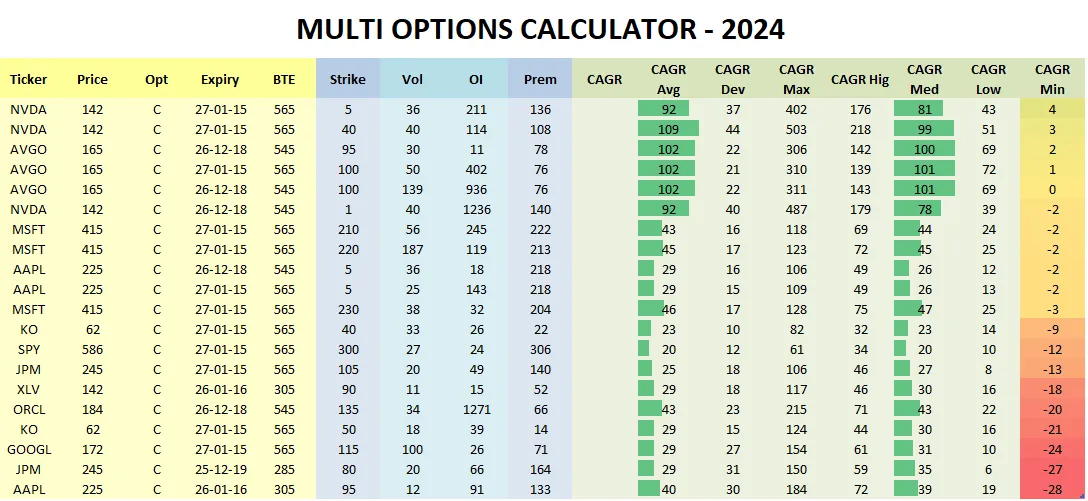Select the CAGR Min column header
This screenshot has width=1088, height=501.
coord(1052,79)
